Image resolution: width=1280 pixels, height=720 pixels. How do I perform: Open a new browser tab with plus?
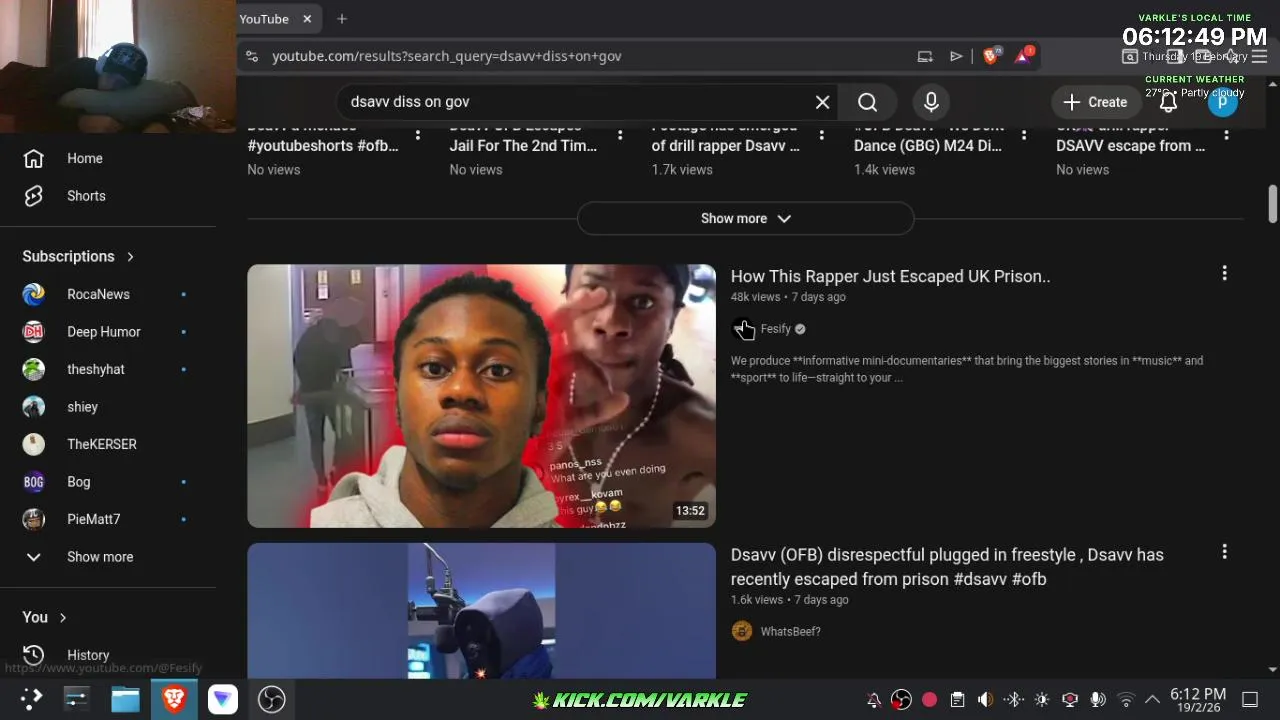pos(342,19)
